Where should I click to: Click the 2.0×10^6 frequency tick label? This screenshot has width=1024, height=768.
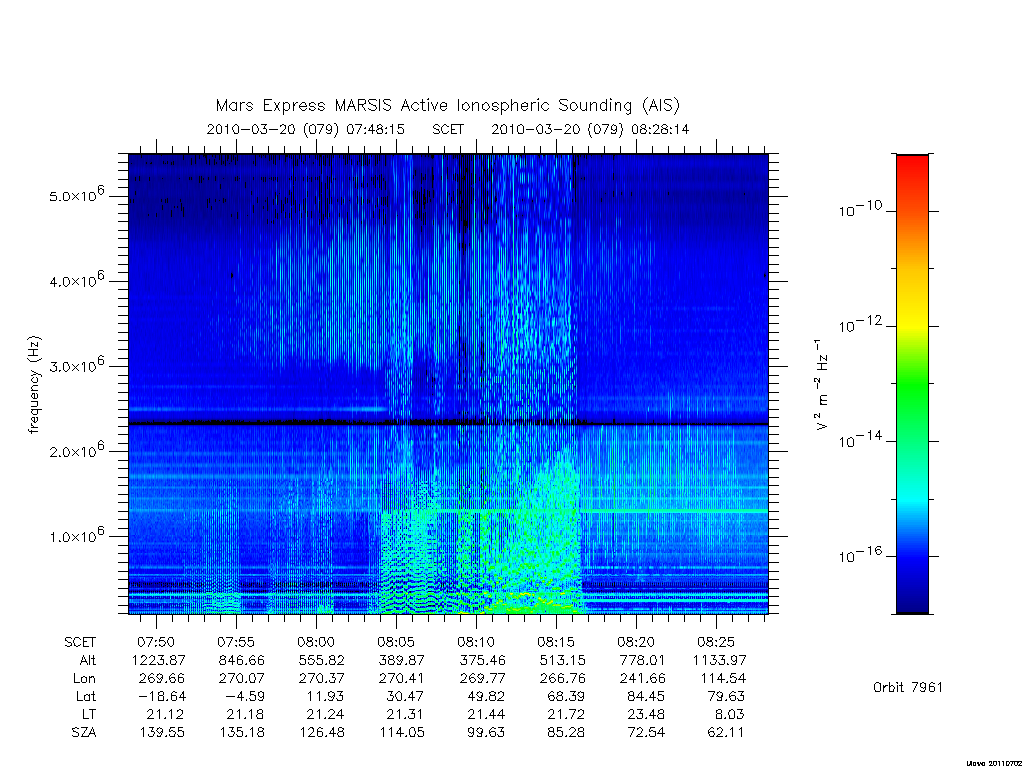76,451
